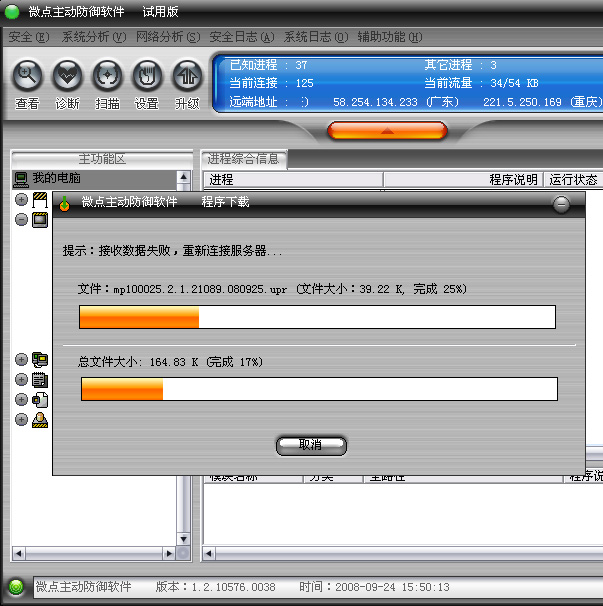603x606 pixels.
Task: Collapse info panel with orange arrow button
Action: coord(387,131)
